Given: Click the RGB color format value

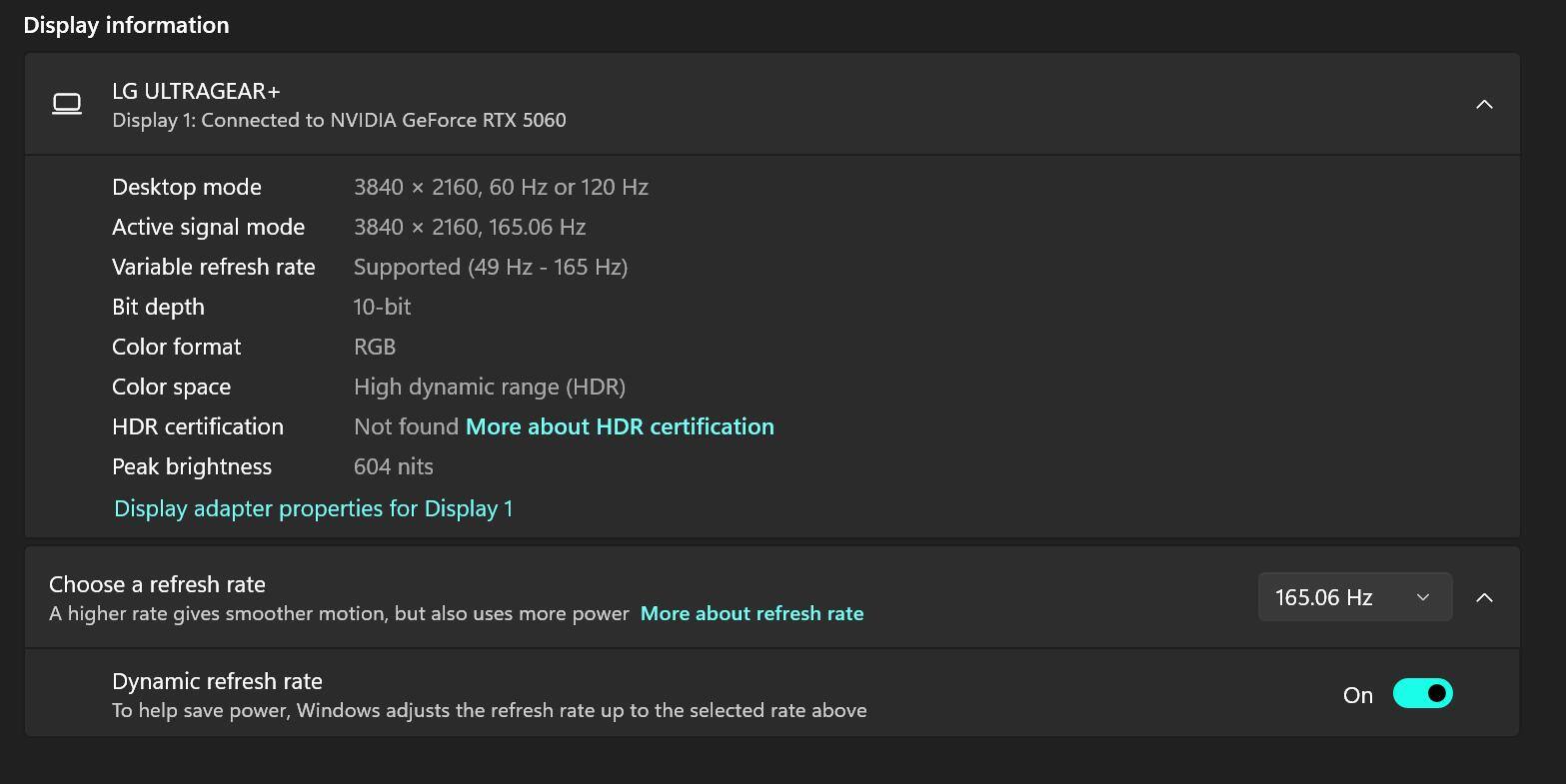Looking at the screenshot, I should tap(375, 347).
